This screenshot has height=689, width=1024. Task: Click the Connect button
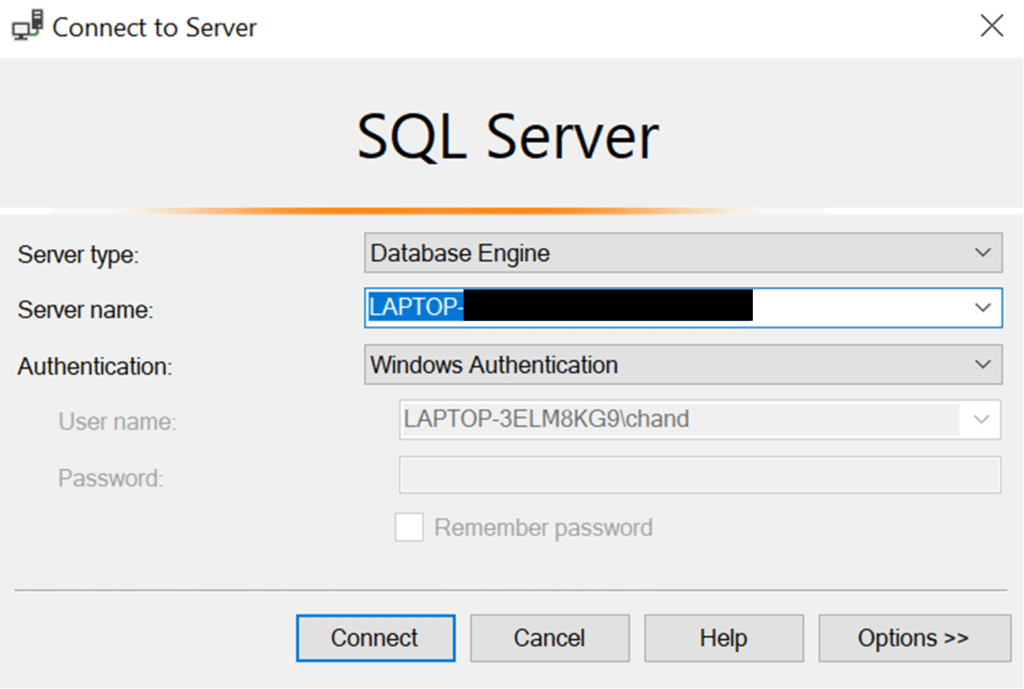376,638
